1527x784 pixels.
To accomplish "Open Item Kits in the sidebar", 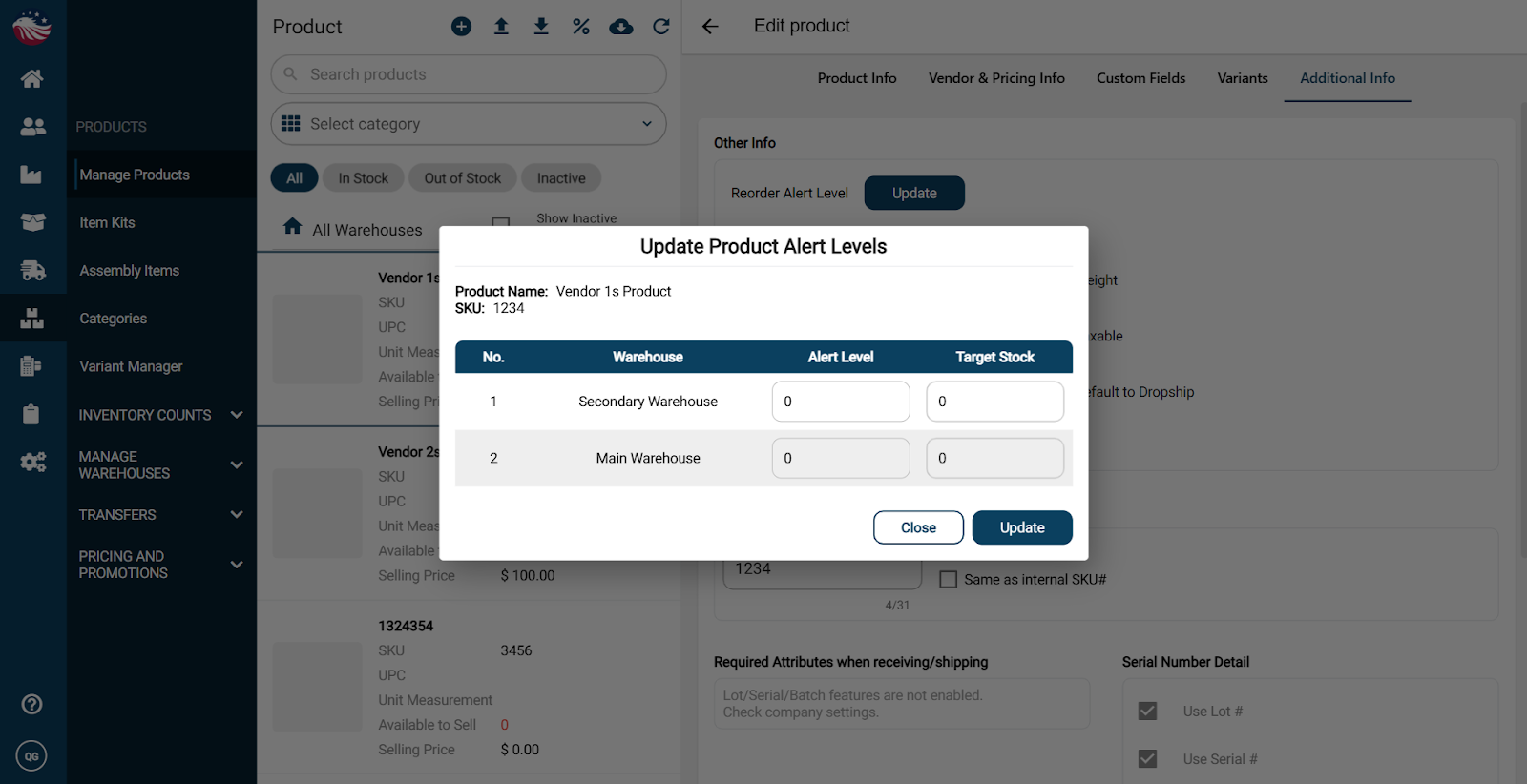I will [x=108, y=222].
